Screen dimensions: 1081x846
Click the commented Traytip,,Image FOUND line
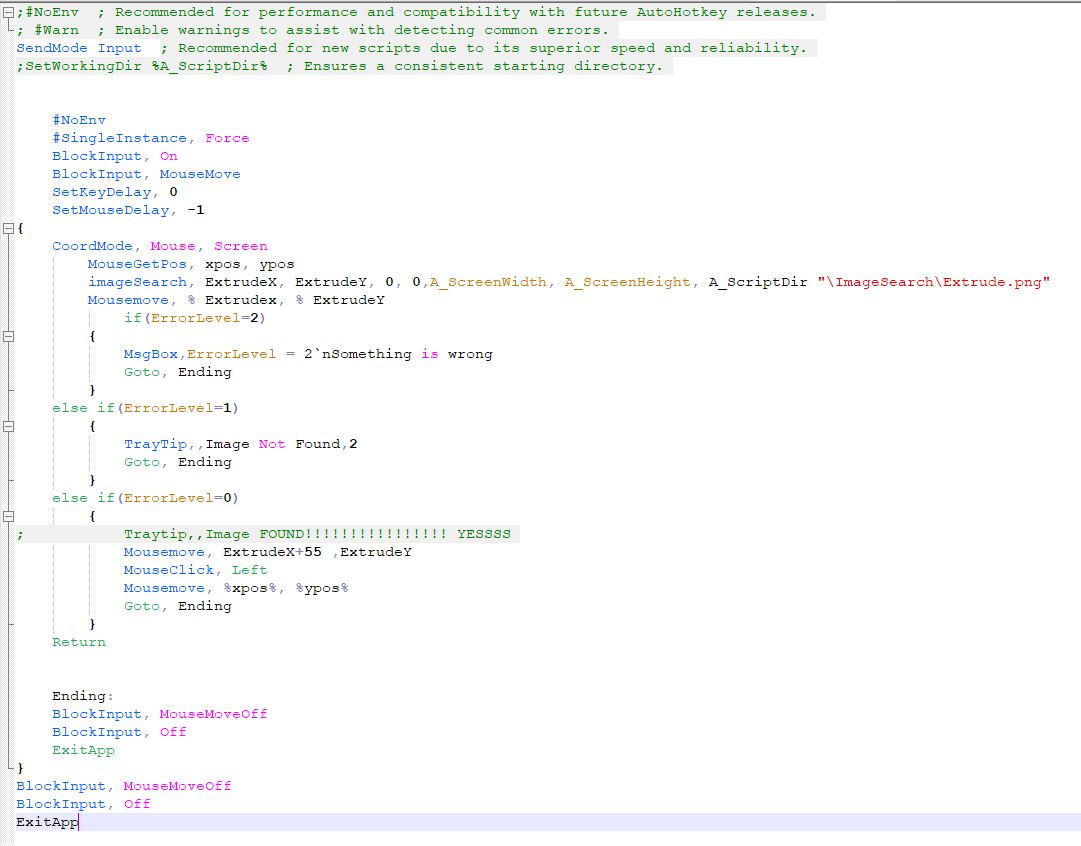[317, 534]
